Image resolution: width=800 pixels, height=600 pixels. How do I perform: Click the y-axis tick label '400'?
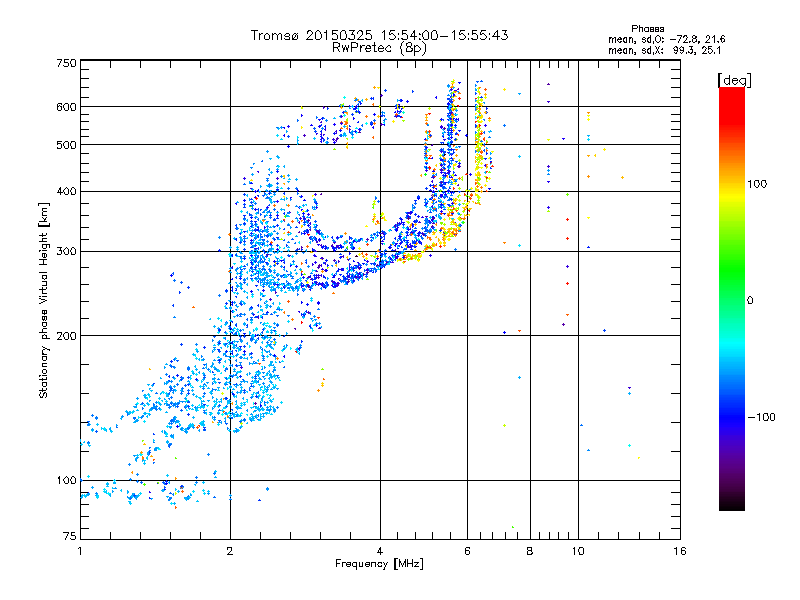coord(66,191)
